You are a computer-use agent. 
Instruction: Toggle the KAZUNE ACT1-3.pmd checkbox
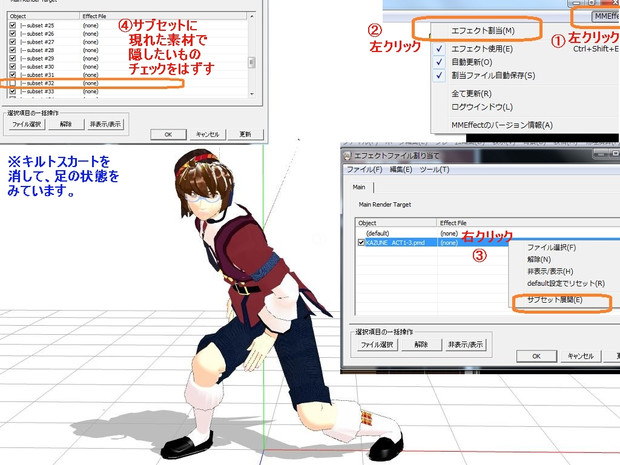[361, 242]
